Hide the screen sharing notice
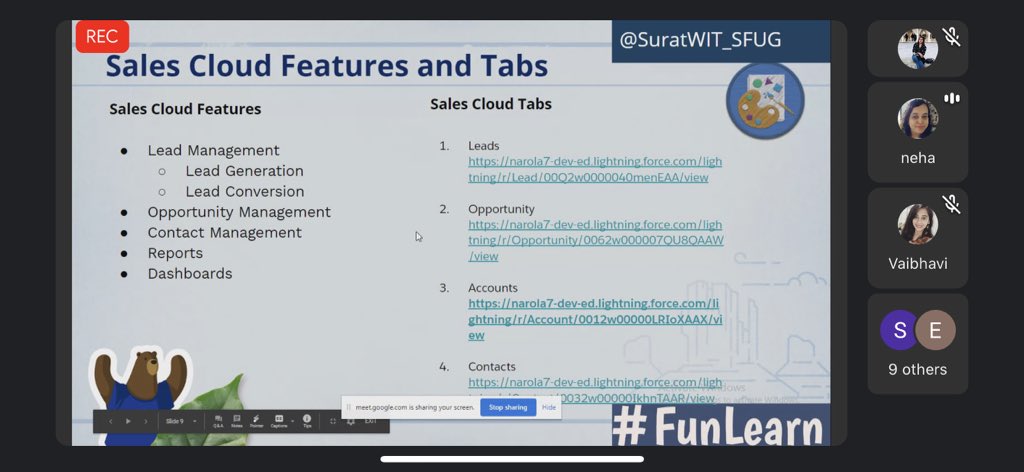The height and width of the screenshot is (472, 1024). [x=549, y=407]
